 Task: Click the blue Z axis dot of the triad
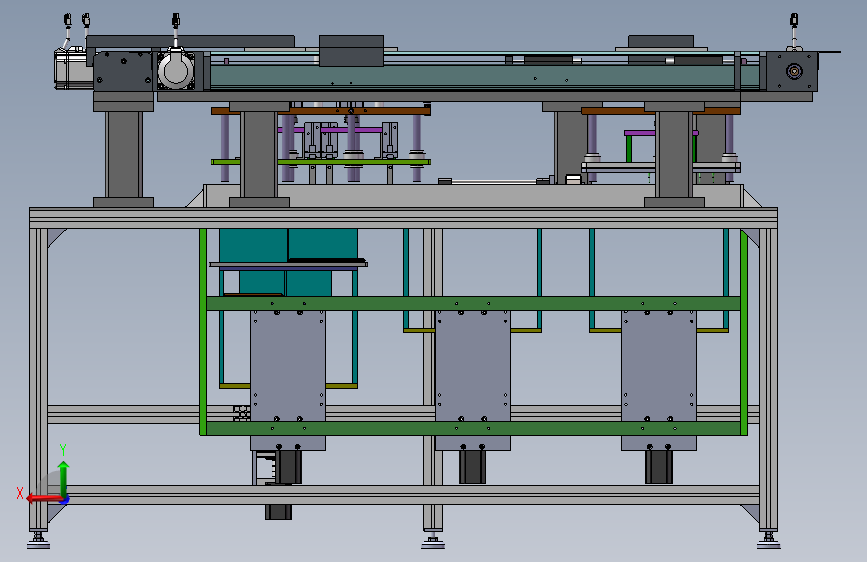coord(65,500)
